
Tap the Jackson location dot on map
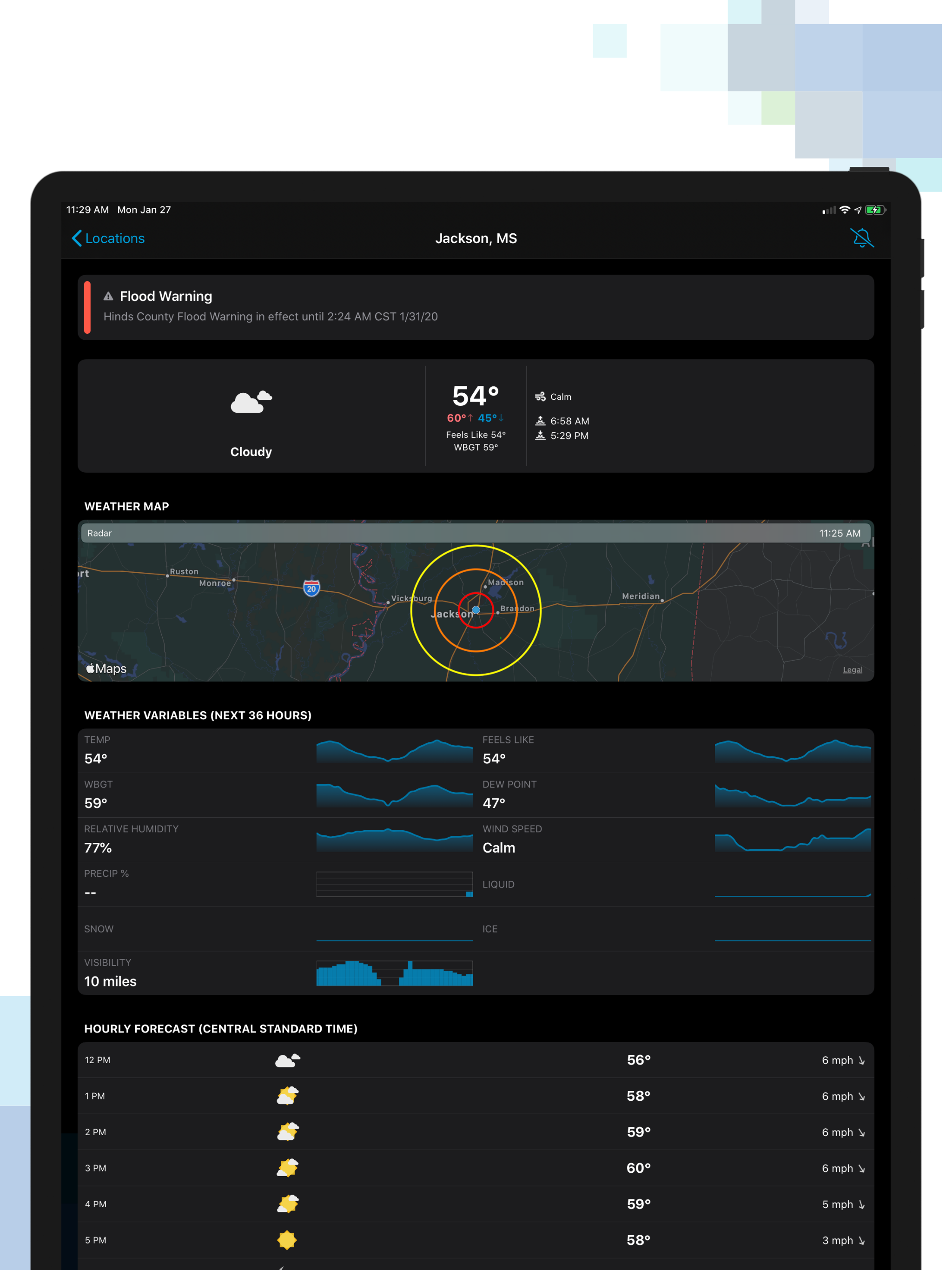[x=476, y=610]
